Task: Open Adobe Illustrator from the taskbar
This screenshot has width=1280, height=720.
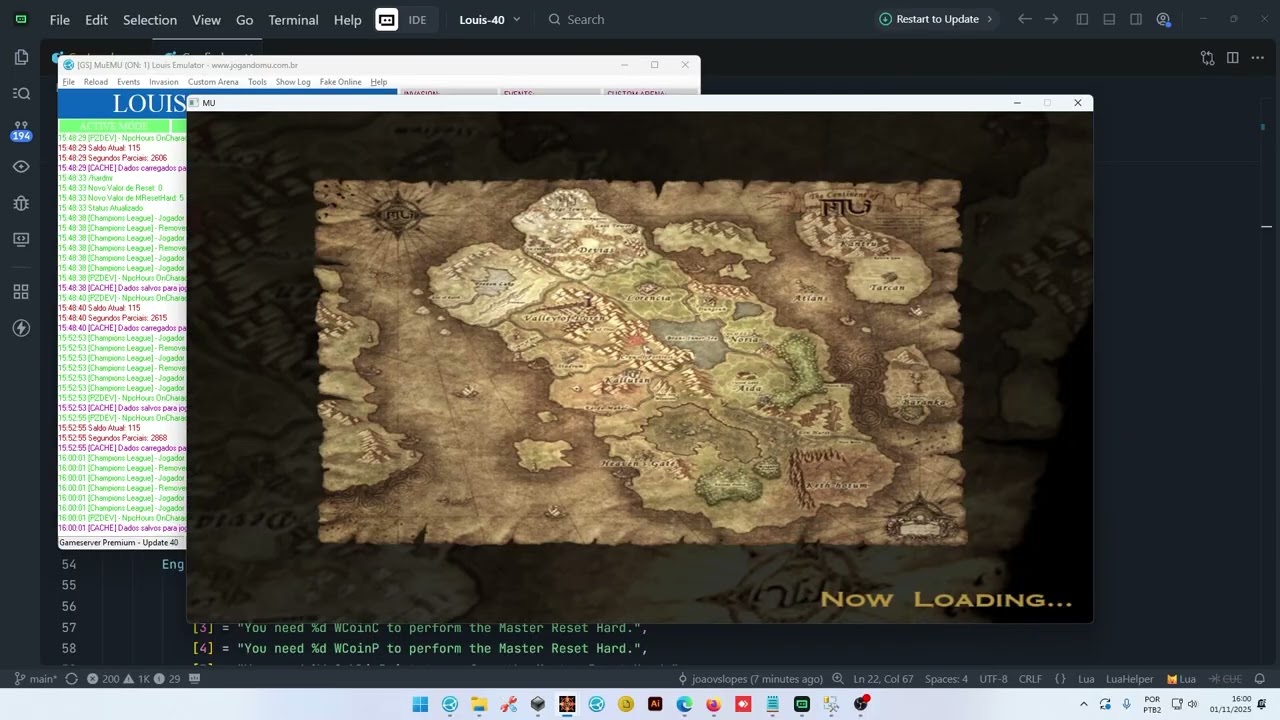Action: 655,704
